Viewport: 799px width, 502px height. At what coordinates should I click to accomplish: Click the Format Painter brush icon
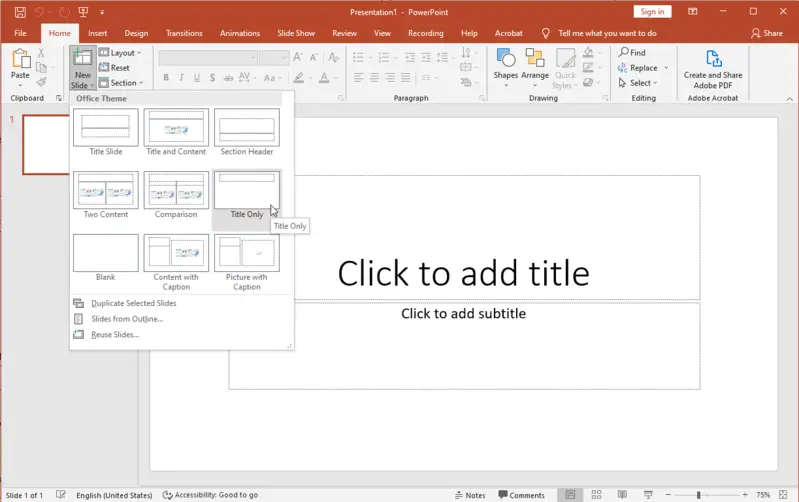(41, 82)
